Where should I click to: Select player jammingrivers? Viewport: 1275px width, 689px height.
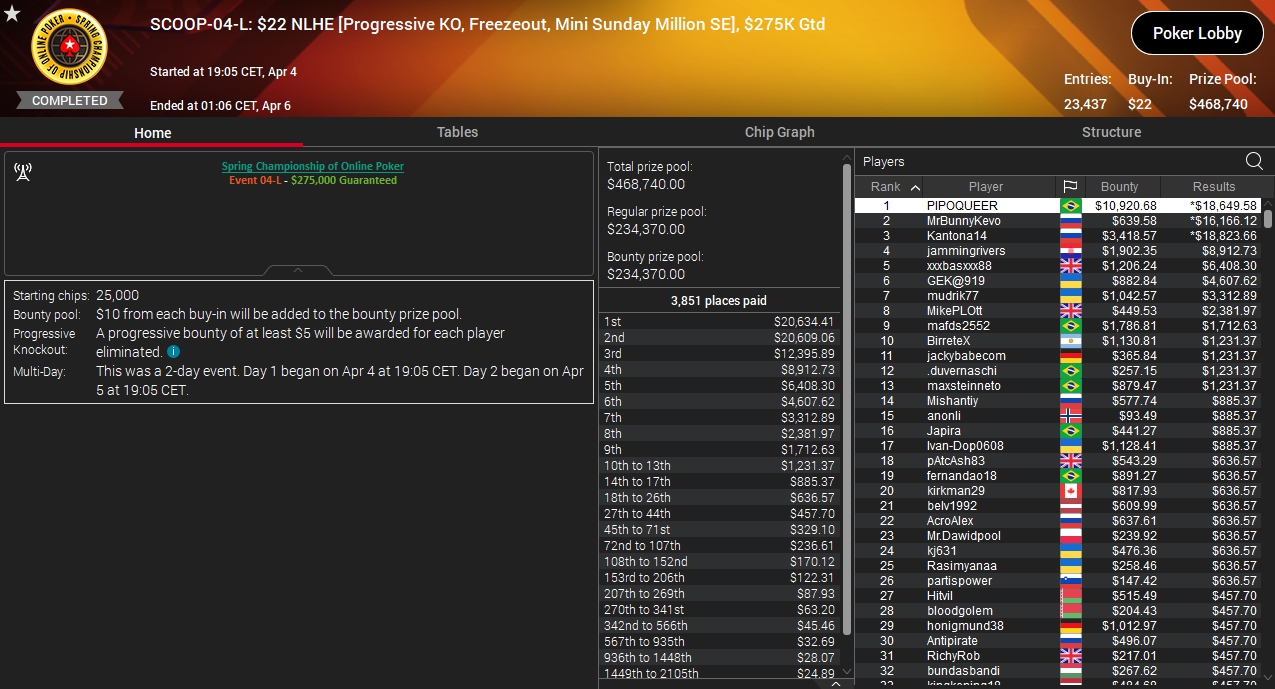coord(966,250)
